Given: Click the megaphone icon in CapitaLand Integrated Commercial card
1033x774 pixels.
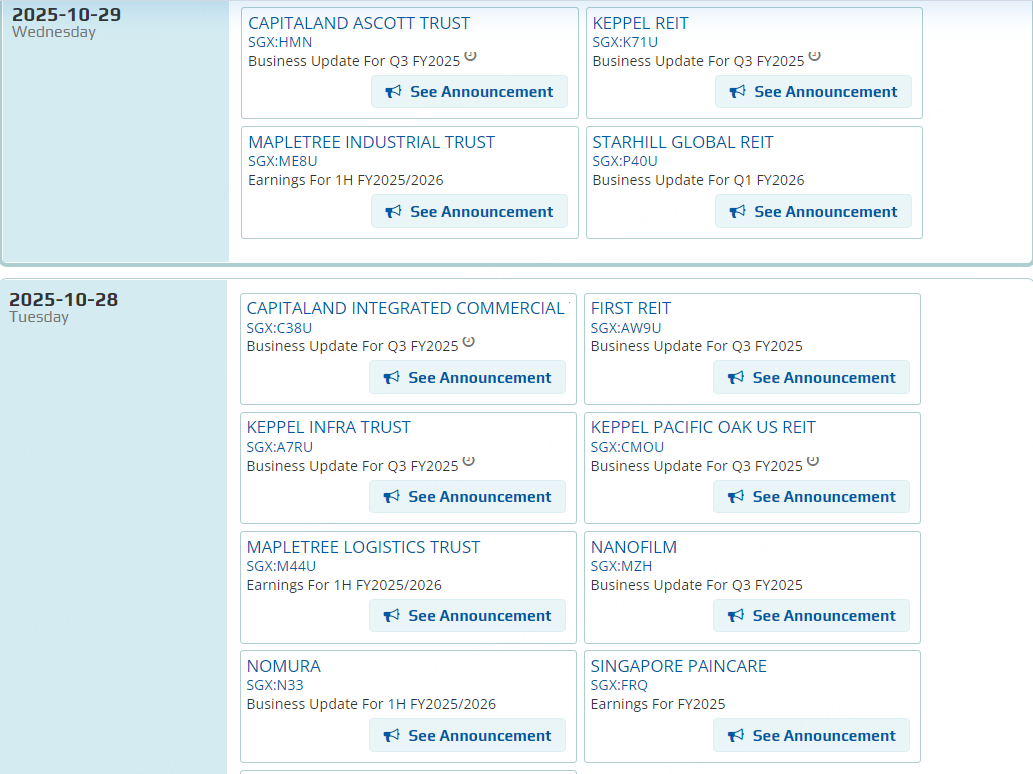Looking at the screenshot, I should 391,377.
